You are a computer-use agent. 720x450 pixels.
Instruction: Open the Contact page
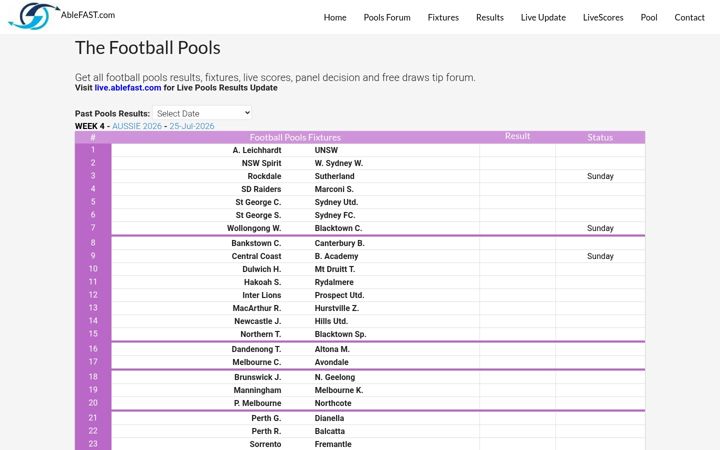pos(689,17)
